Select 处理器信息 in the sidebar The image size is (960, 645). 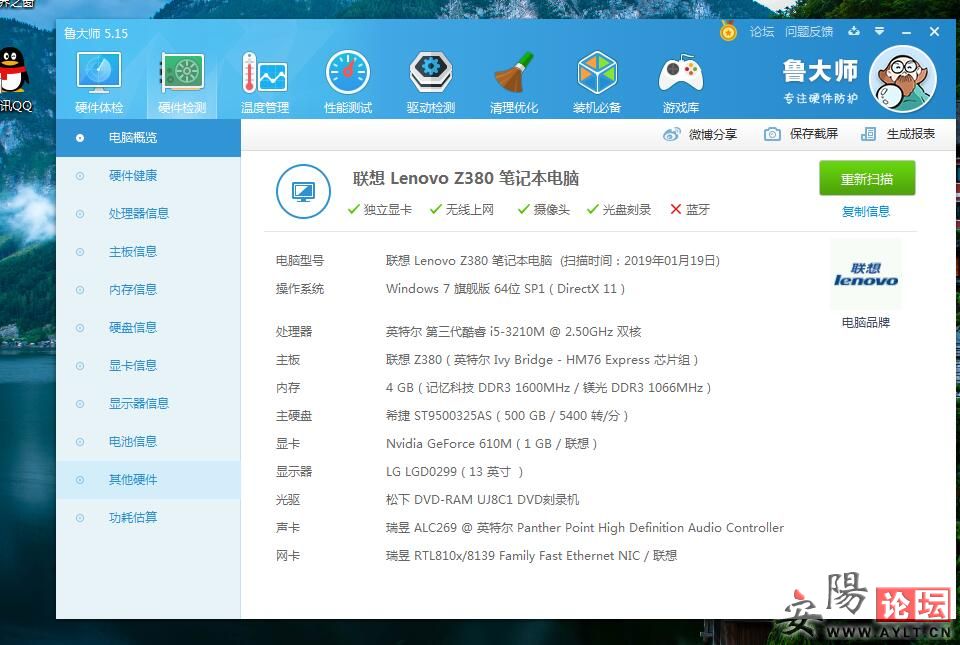coord(148,214)
